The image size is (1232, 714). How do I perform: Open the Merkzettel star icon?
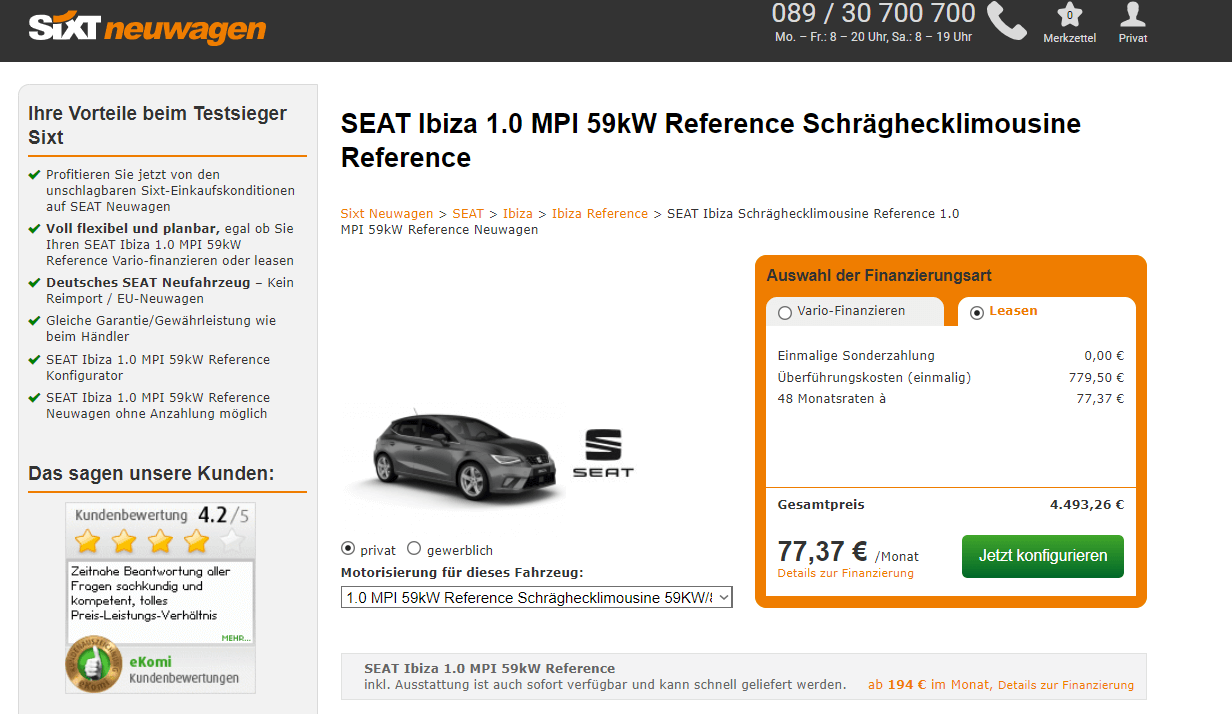(x=1070, y=15)
